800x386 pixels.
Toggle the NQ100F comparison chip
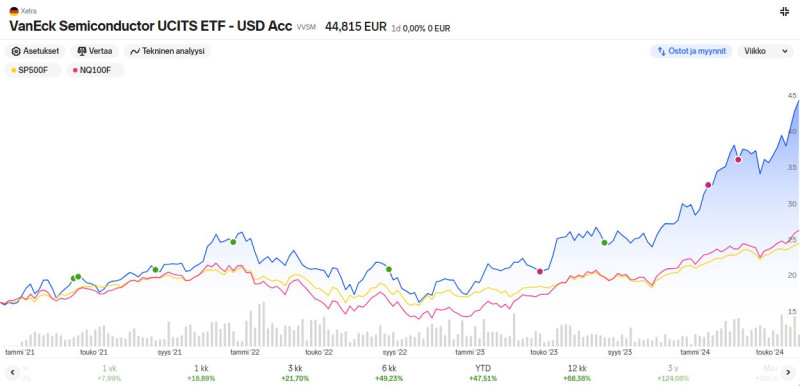coord(95,70)
